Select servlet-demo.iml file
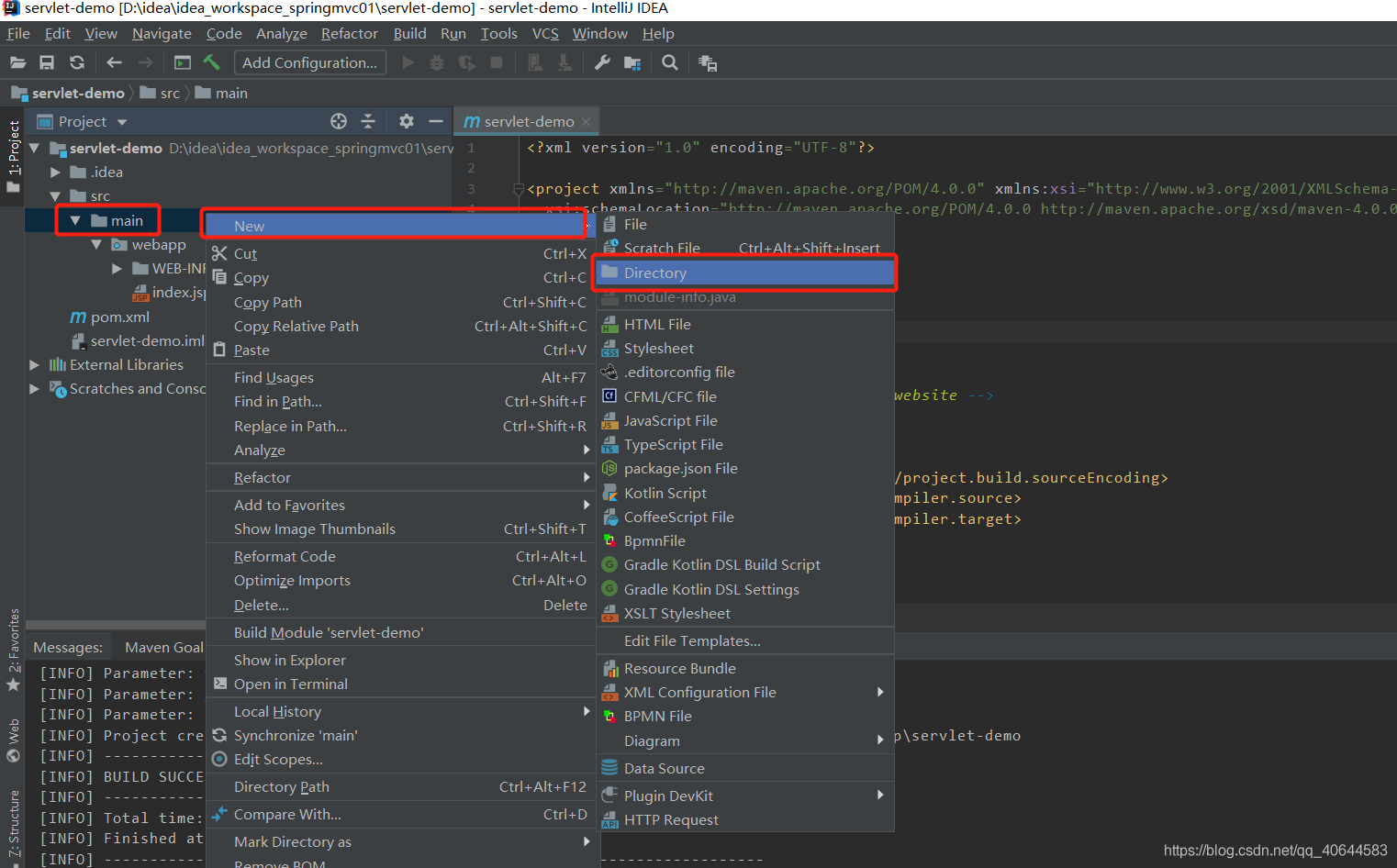This screenshot has width=1397, height=868. point(139,340)
